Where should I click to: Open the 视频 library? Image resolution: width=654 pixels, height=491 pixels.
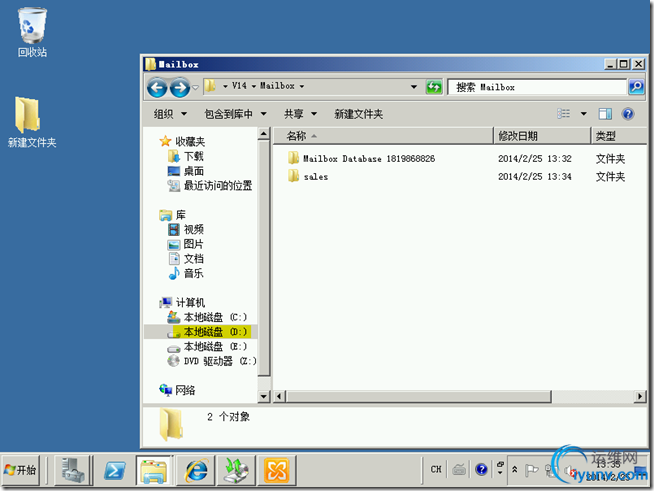point(186,229)
